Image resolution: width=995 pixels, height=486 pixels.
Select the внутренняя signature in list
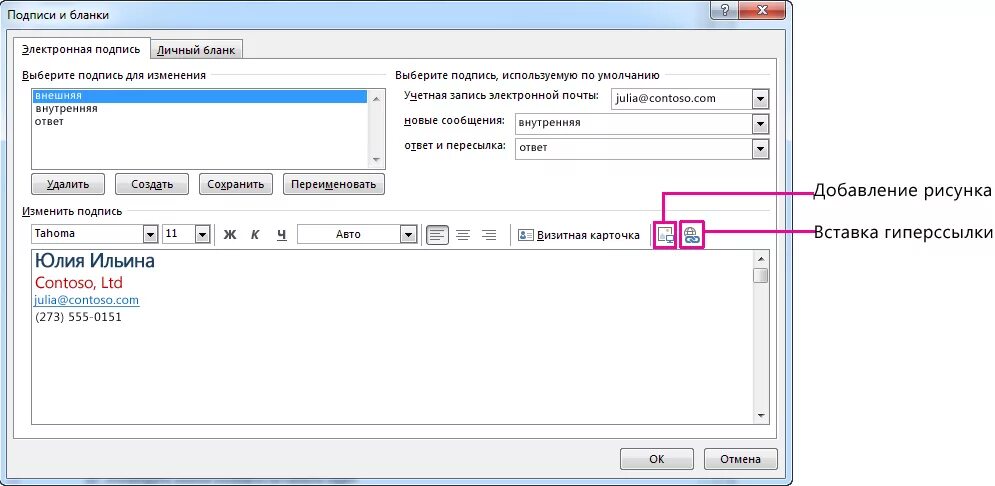[200, 108]
